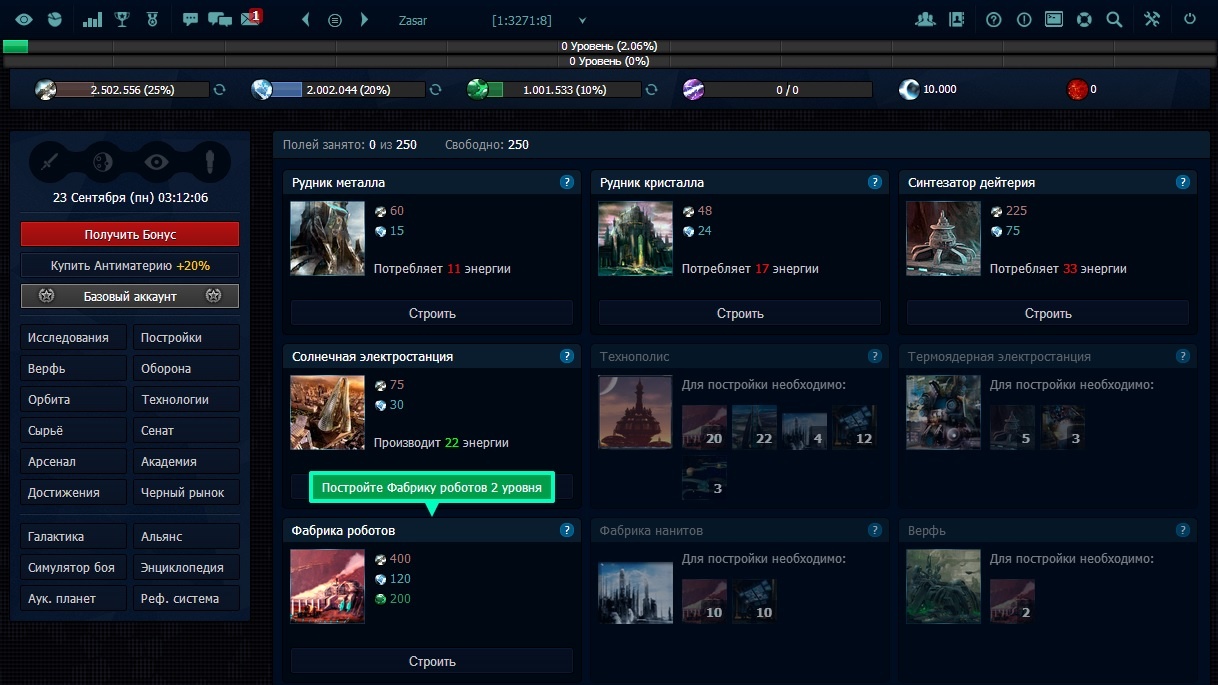Viewport: 1218px width, 685px height.
Task: Switch to the previous planet using left arrow
Action: point(306,20)
